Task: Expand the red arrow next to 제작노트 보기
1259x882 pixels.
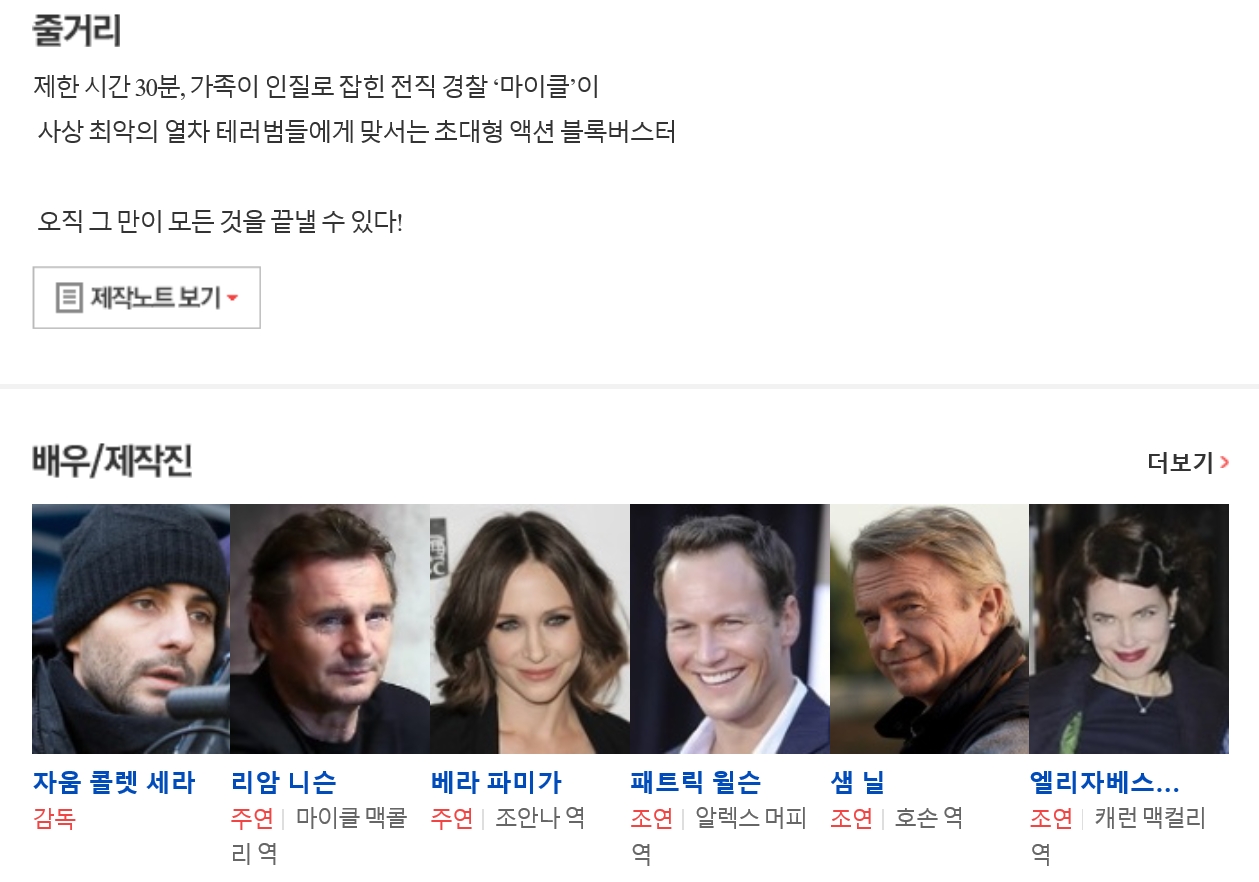Action: click(x=232, y=298)
